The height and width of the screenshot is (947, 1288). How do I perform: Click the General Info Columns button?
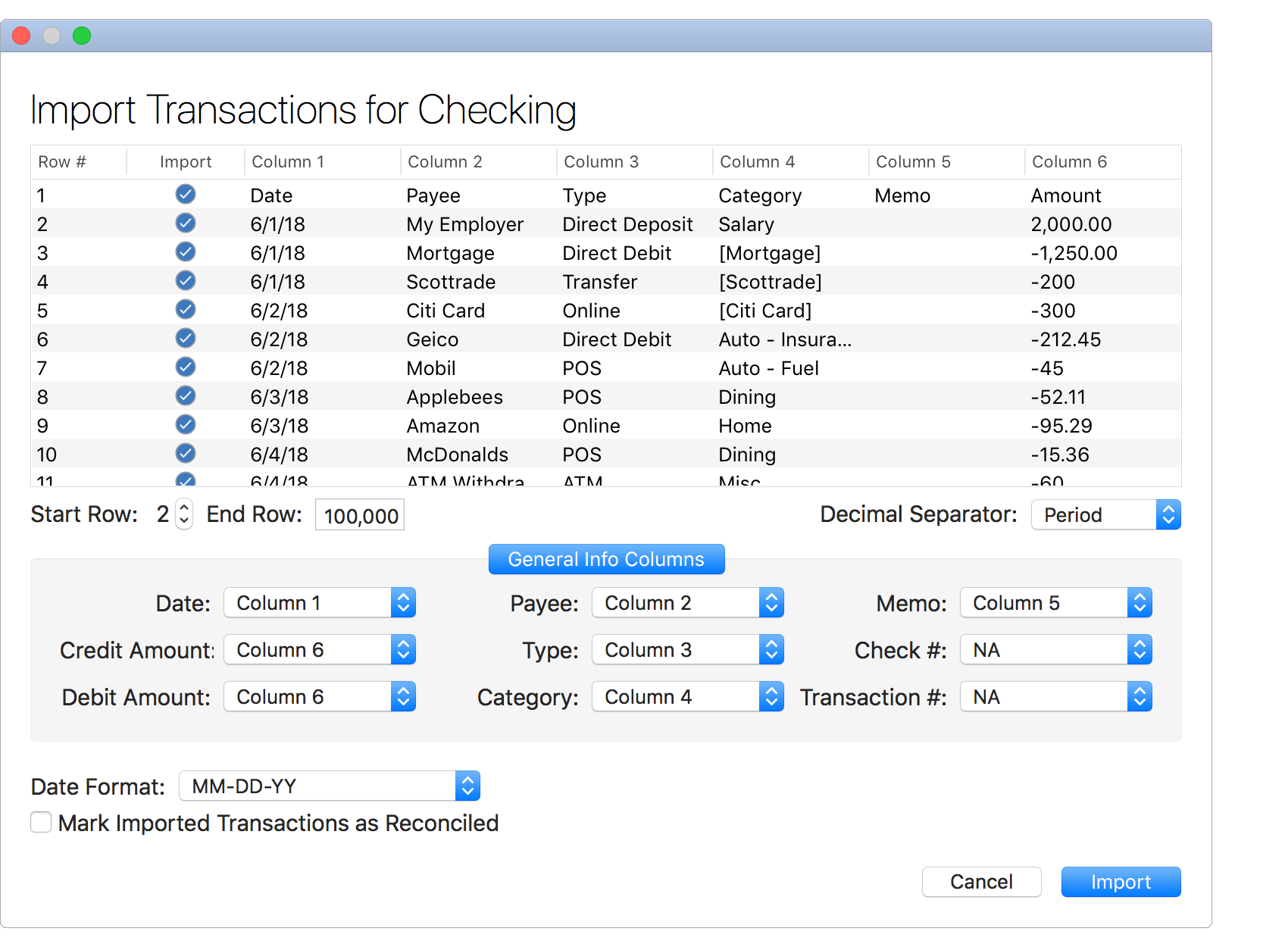[606, 559]
